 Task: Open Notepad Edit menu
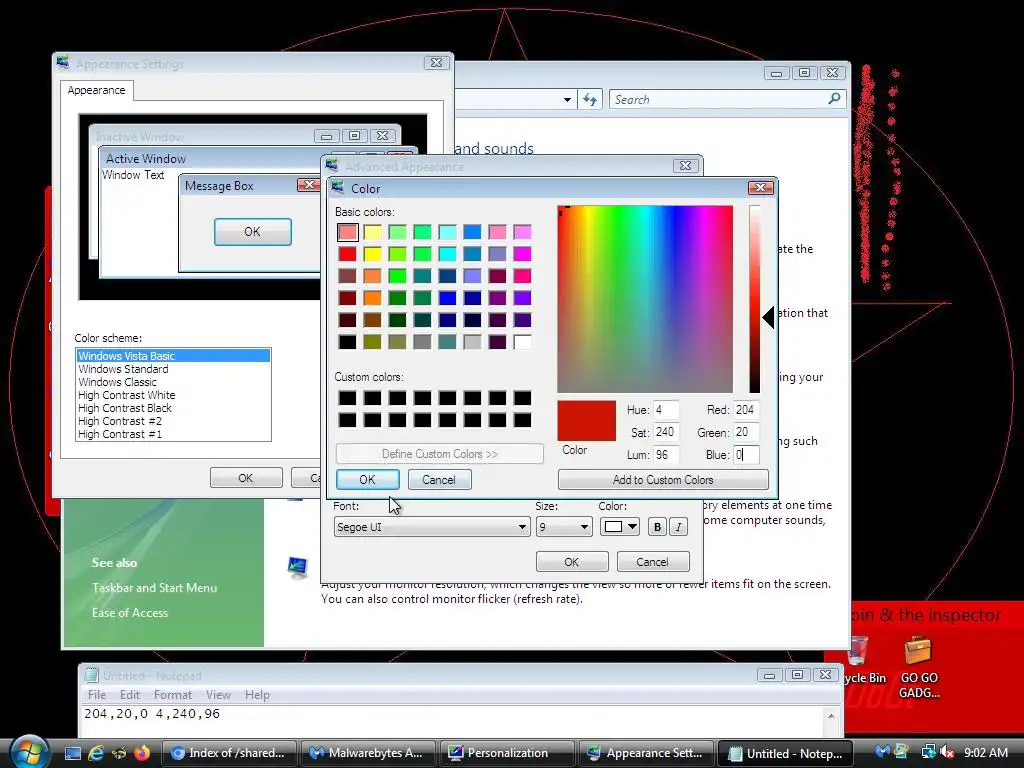(x=130, y=695)
